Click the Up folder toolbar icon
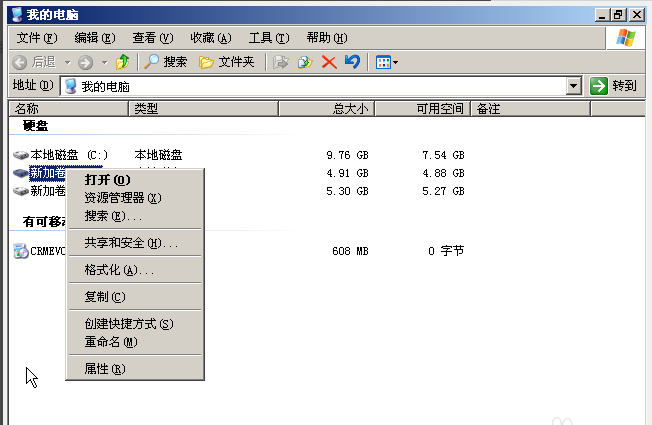This screenshot has width=652, height=425. pos(123,62)
